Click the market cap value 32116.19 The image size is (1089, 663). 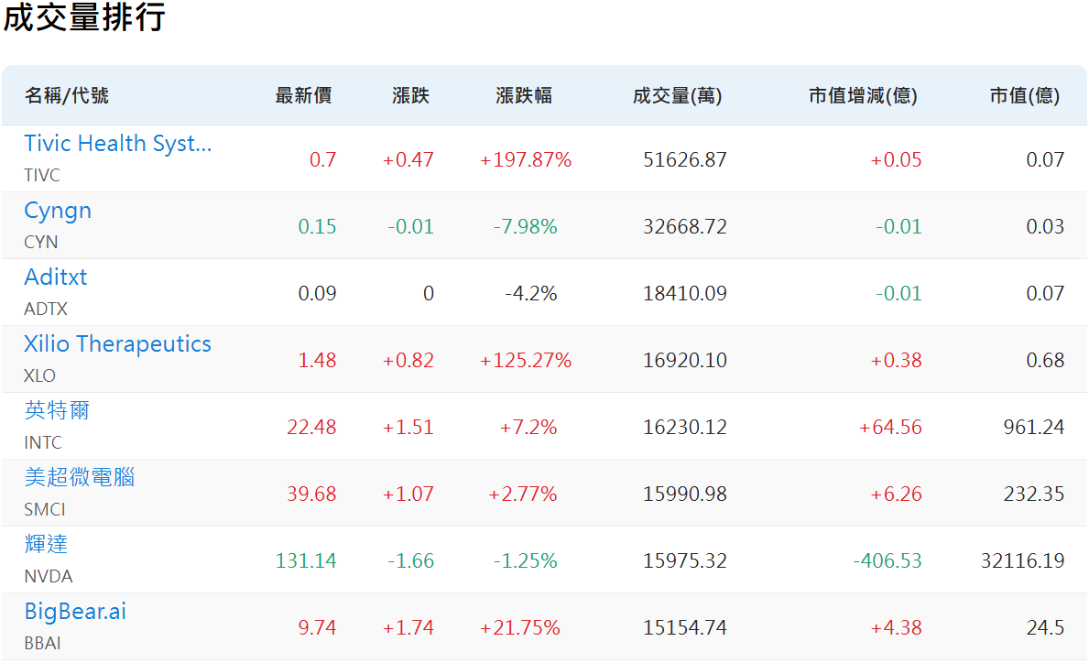click(x=1022, y=560)
